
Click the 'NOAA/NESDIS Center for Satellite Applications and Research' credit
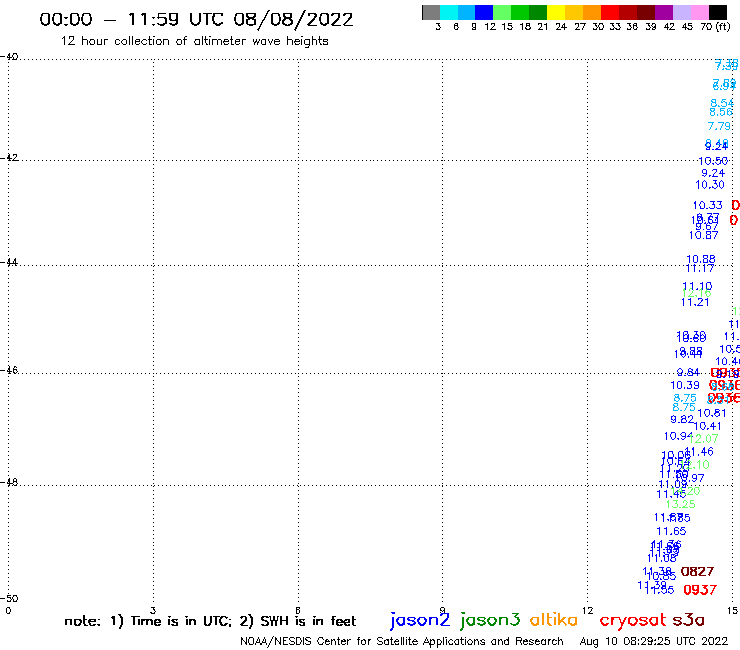click(x=402, y=641)
